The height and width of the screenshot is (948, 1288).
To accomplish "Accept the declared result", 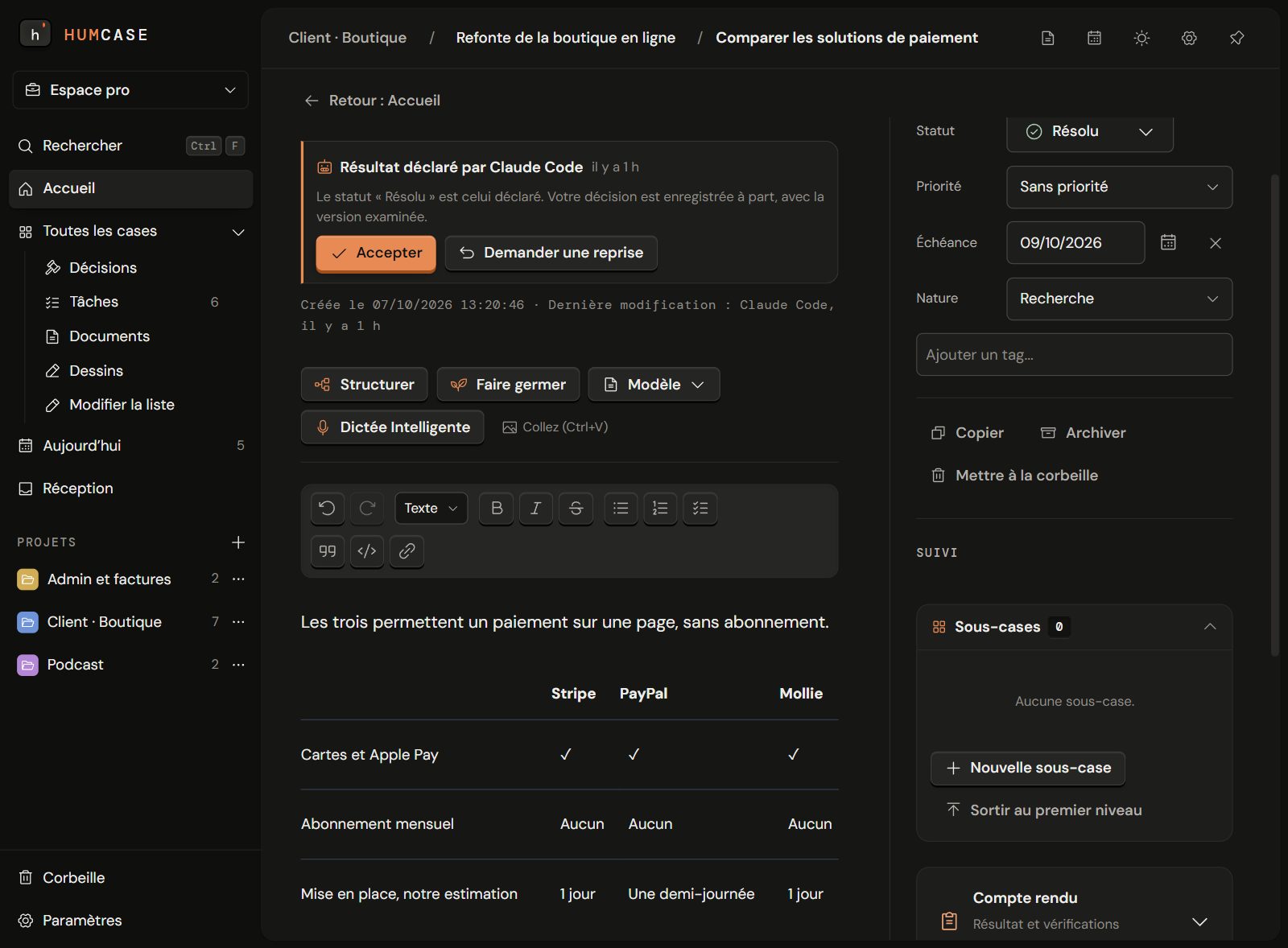I will 376,253.
